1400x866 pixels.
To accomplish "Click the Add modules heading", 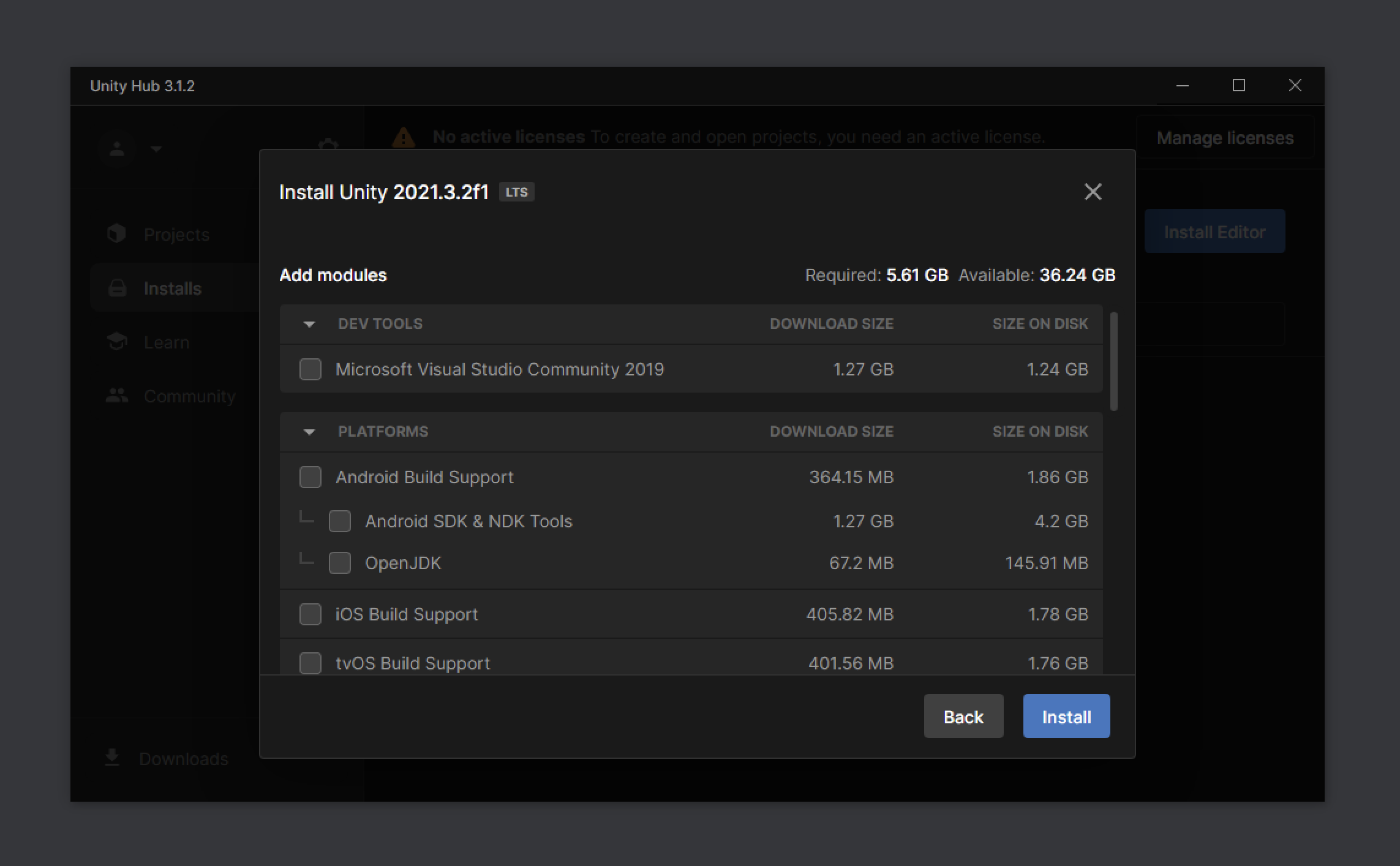I will point(333,276).
